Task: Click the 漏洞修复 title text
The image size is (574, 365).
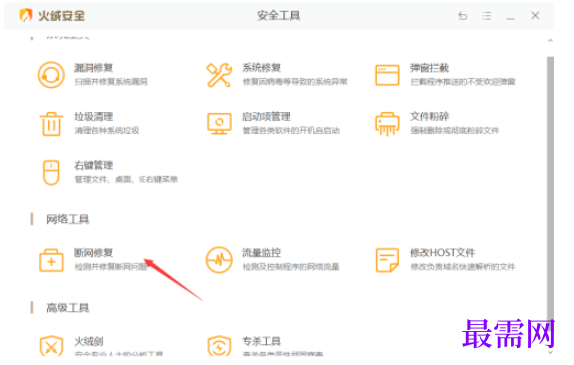Action: pos(94,68)
